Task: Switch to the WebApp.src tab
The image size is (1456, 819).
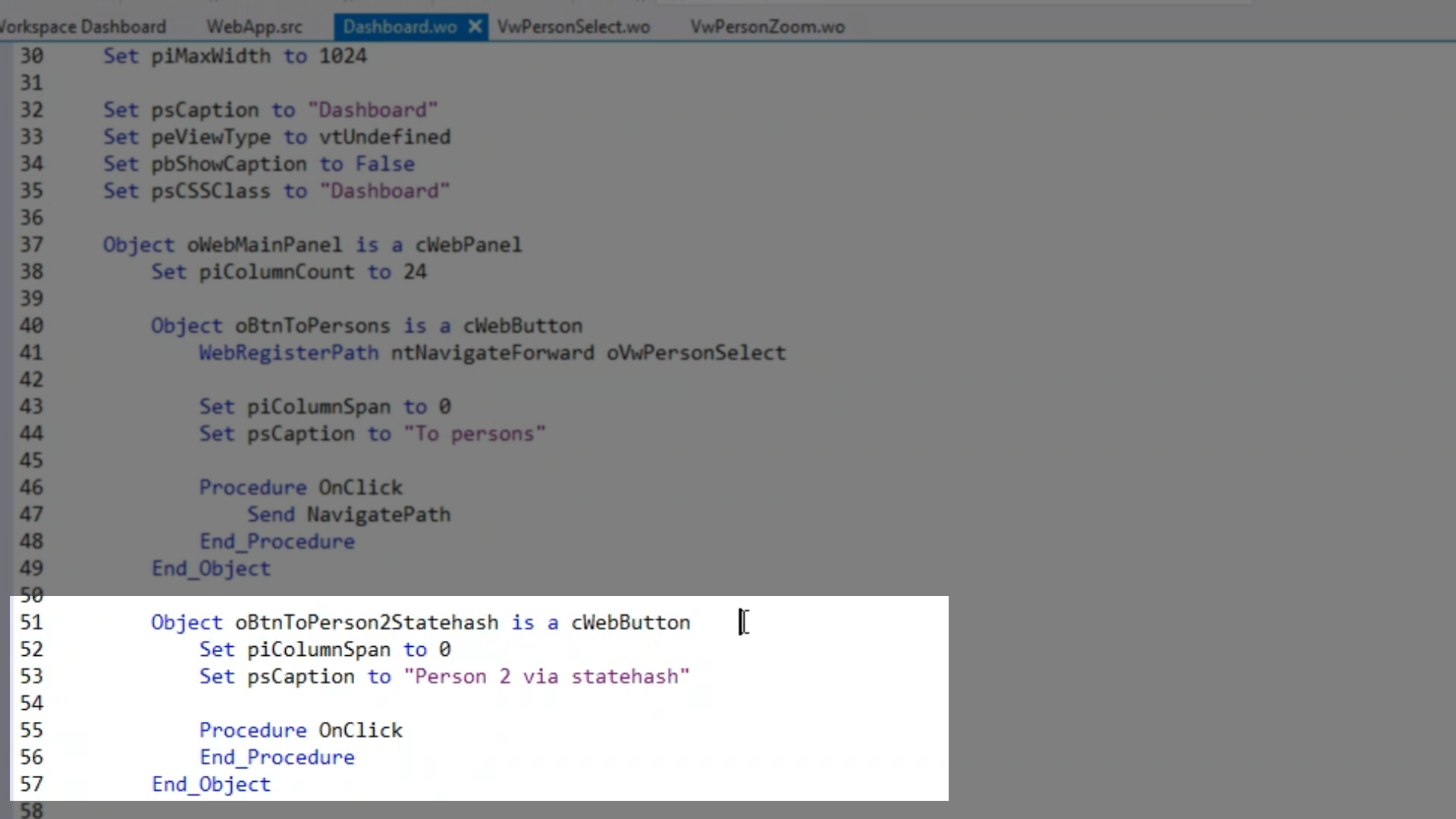Action: [254, 27]
